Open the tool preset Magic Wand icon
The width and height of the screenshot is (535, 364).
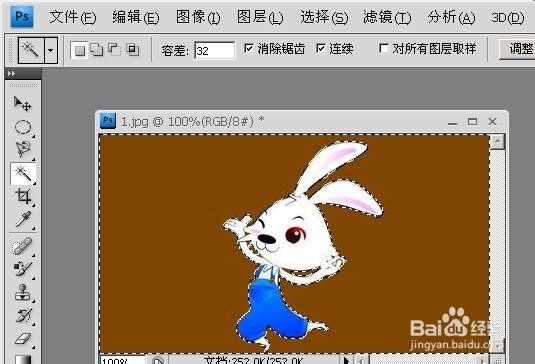[x=31, y=50]
